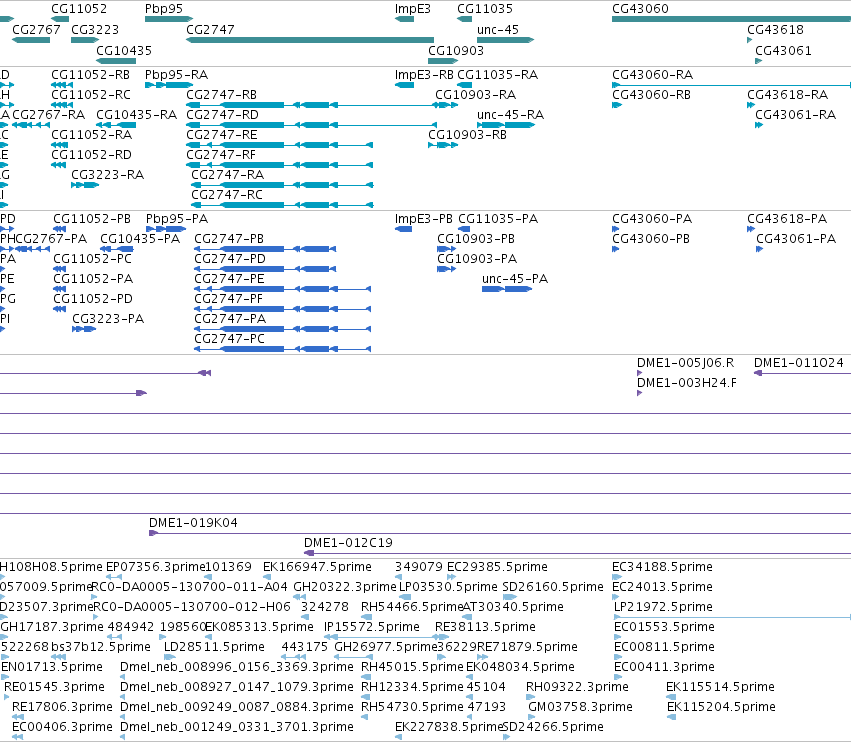Select EST label SD26160.5prime
This screenshot has height=742, width=851.
pyautogui.click(x=553, y=587)
